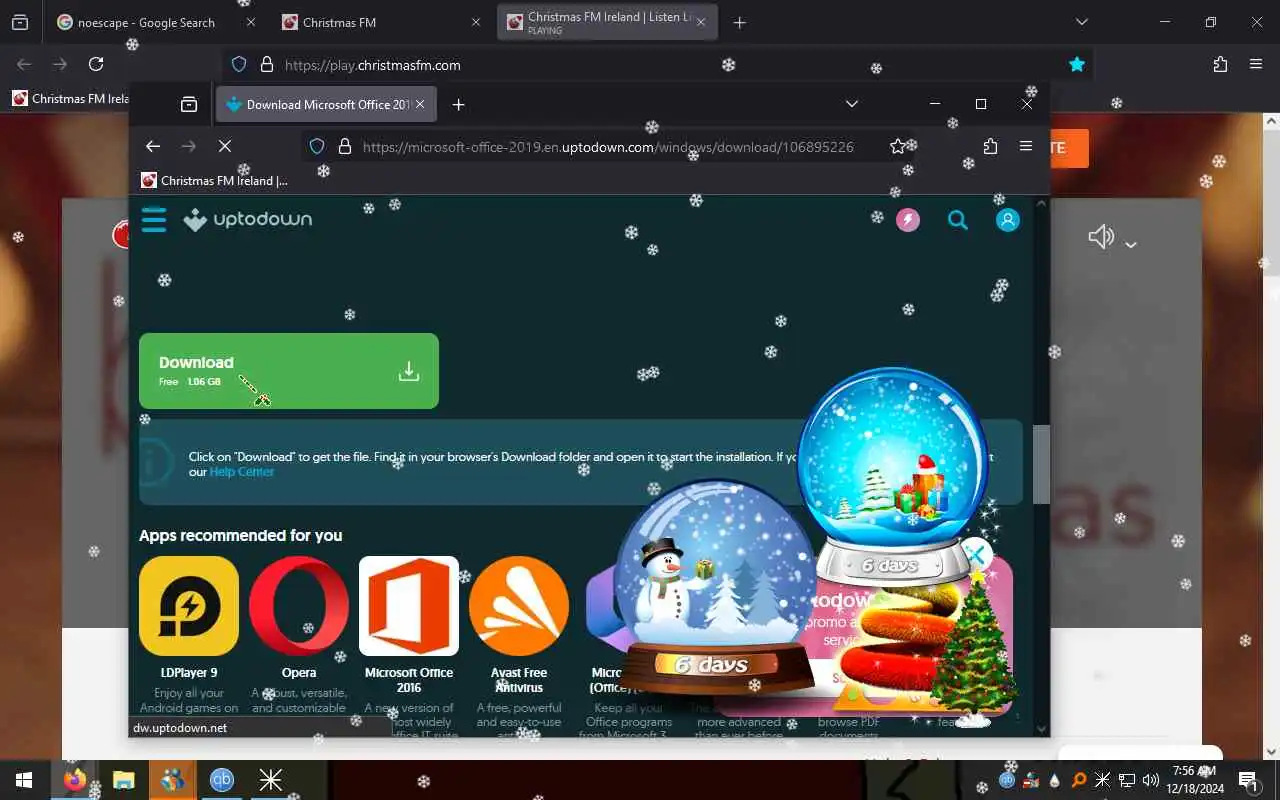Open the snowflake app on the taskbar

click(271, 780)
